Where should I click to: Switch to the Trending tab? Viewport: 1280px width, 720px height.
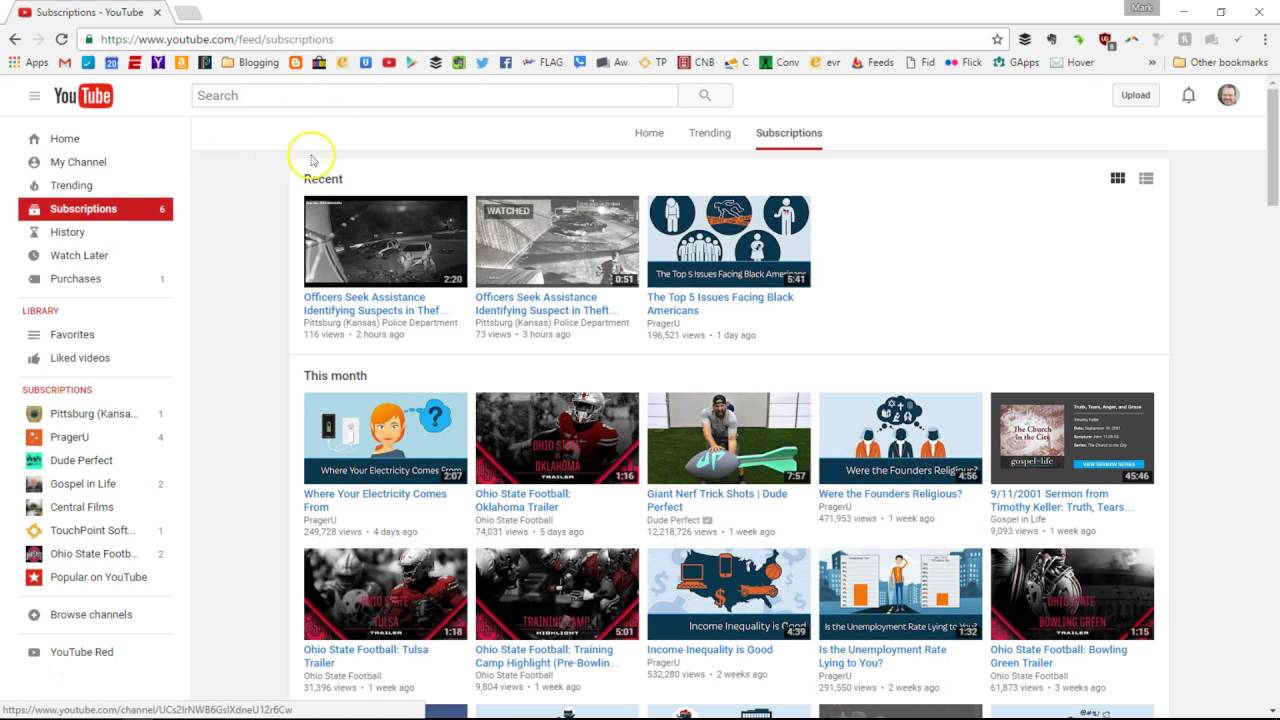click(710, 133)
